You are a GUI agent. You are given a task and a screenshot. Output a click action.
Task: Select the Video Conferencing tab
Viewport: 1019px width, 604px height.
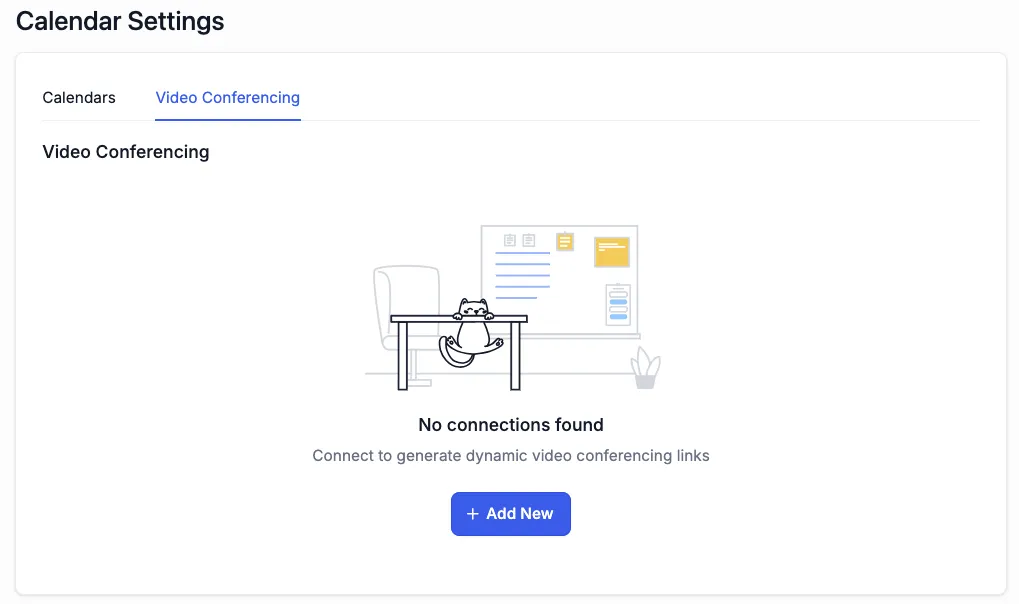[227, 98]
